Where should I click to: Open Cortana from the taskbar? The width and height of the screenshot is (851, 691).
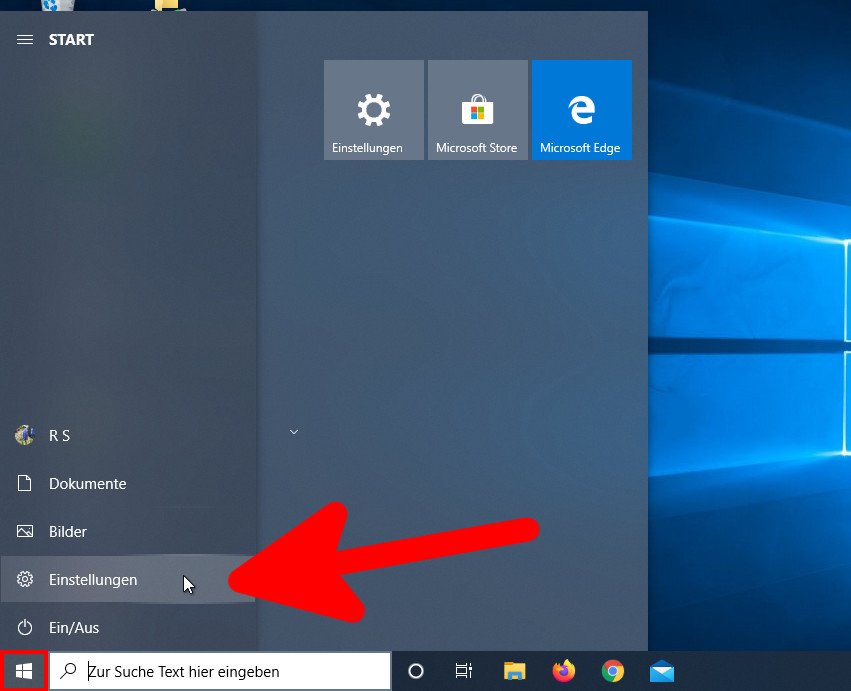point(416,671)
